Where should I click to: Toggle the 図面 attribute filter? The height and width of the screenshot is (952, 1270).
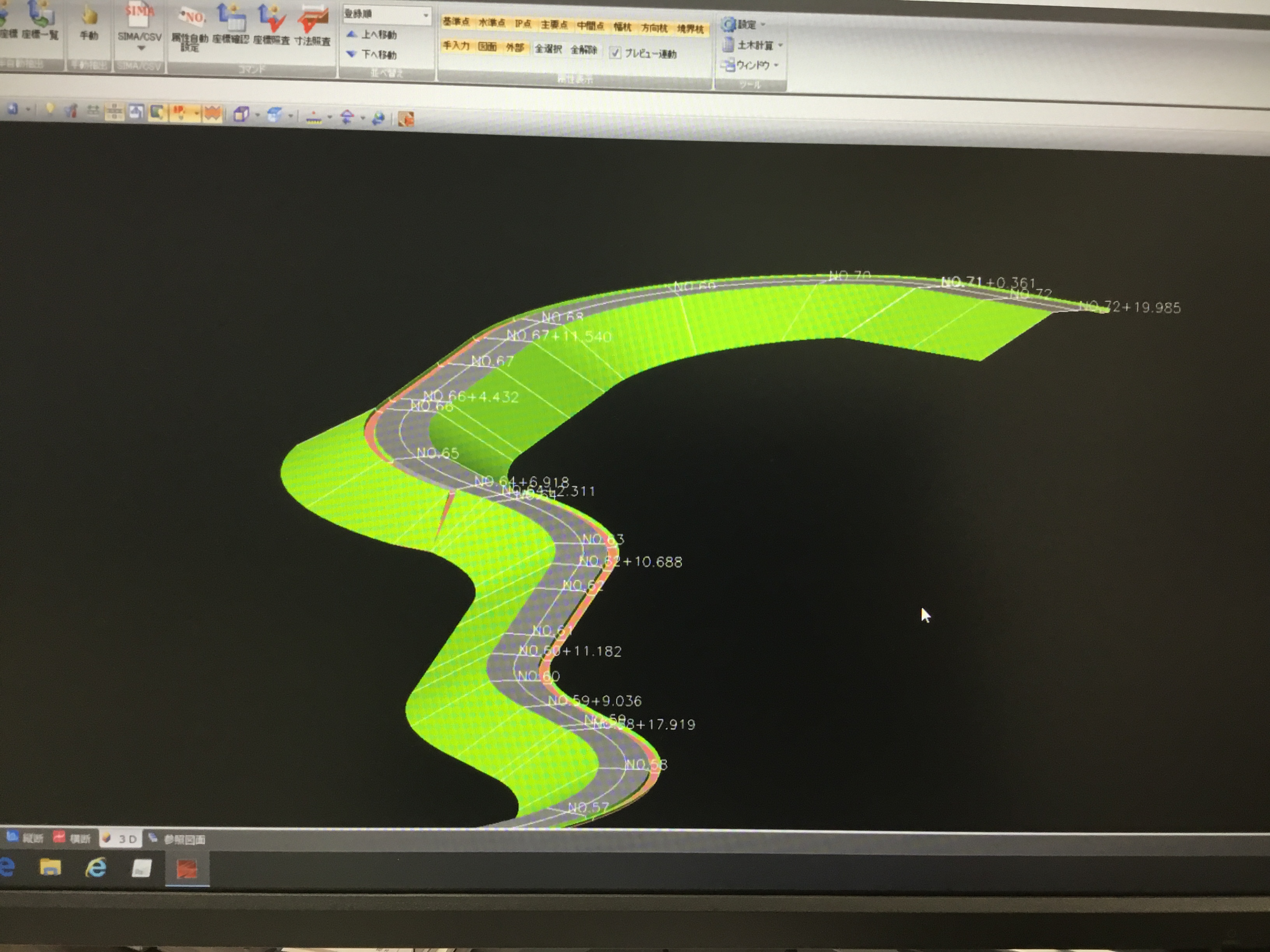pyautogui.click(x=488, y=47)
